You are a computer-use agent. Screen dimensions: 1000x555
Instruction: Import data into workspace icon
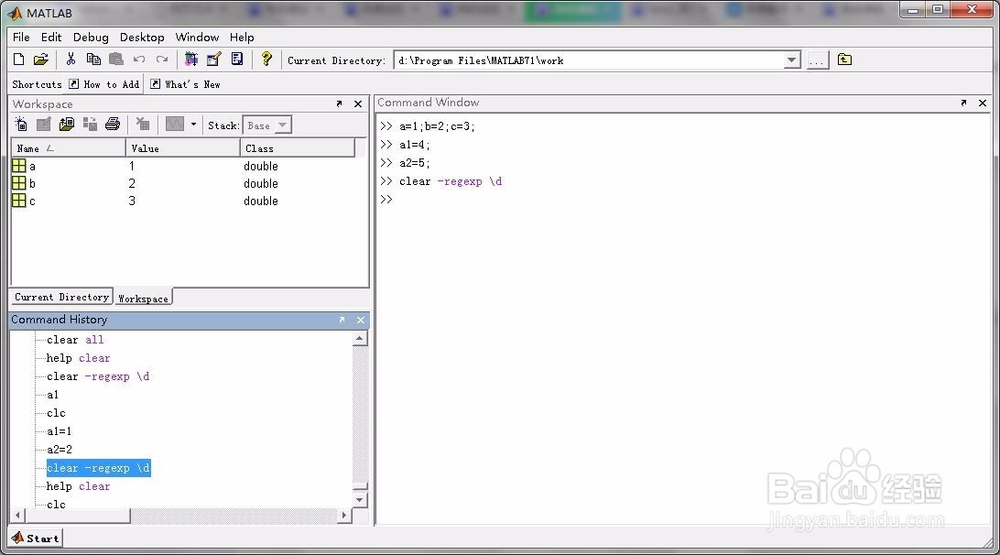66,124
